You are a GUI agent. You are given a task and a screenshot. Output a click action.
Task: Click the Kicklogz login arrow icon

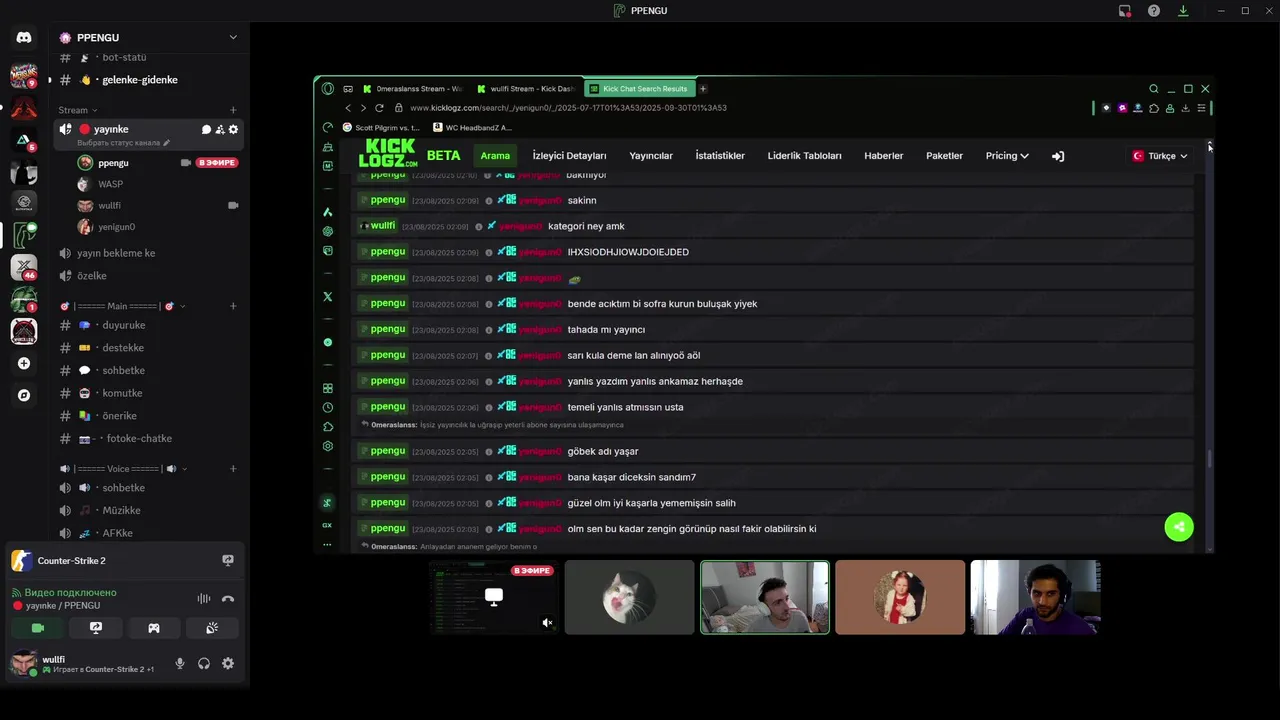click(x=1058, y=156)
